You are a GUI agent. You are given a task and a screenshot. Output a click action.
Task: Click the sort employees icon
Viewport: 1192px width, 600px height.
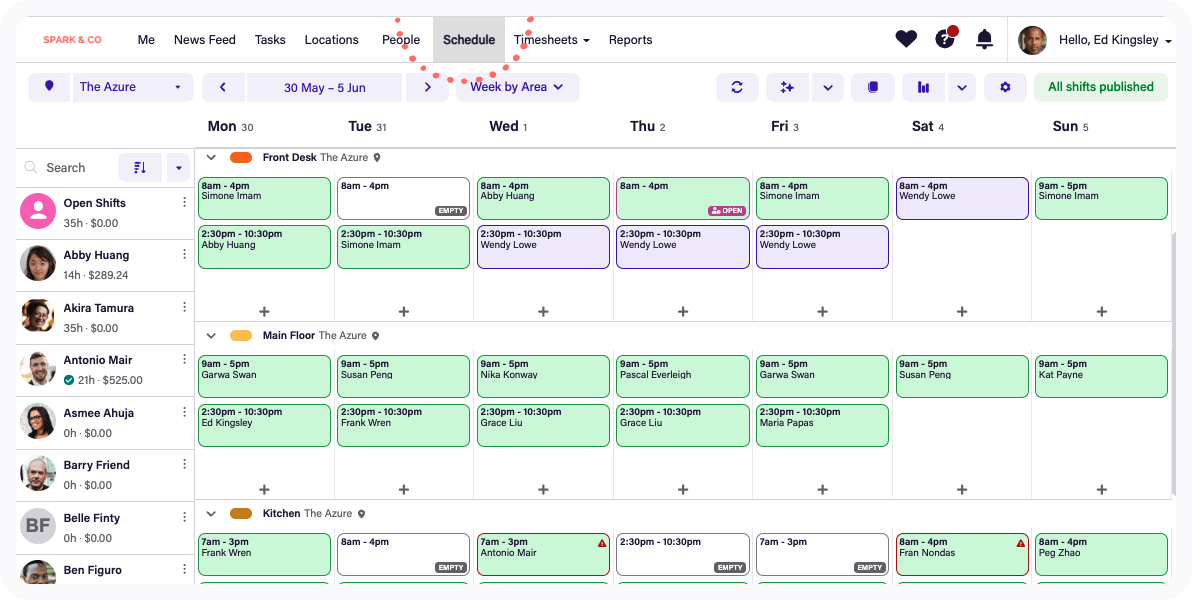[139, 167]
